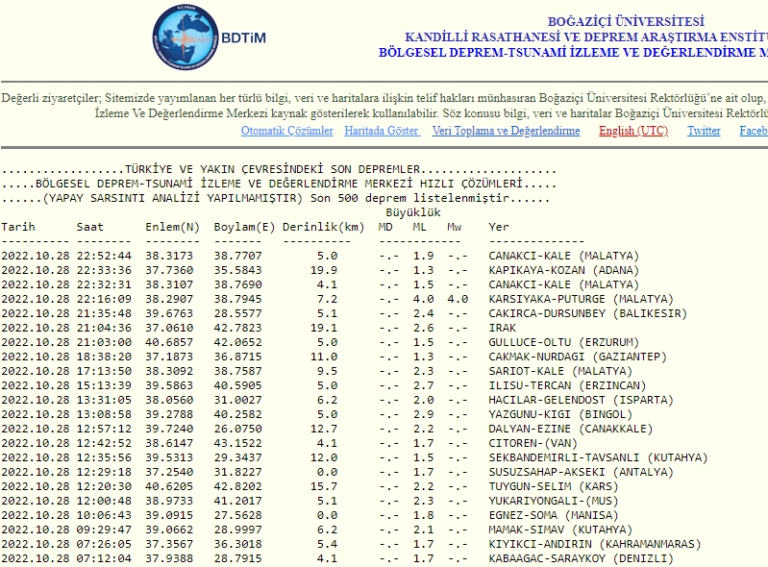Open Veri Toplama ve Değerlendirme link
The width and height of the screenshot is (768, 567).
505,131
